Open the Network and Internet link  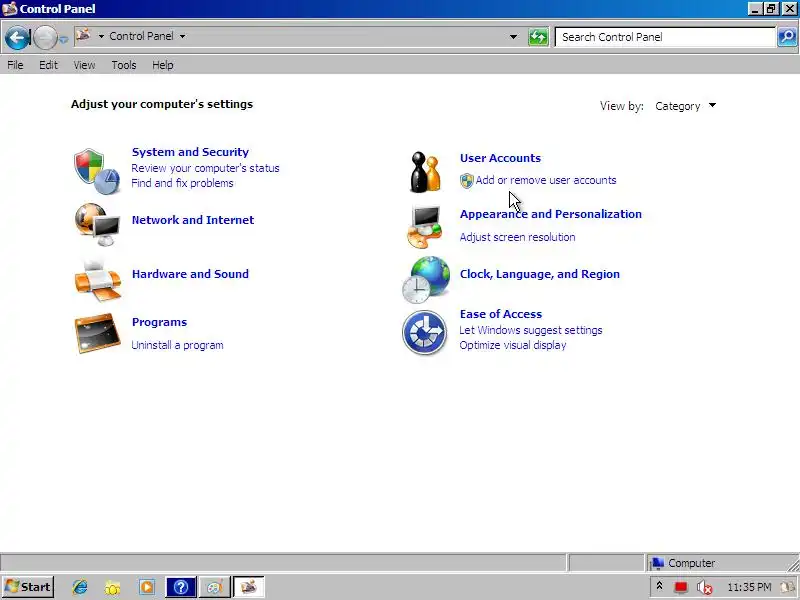193,220
